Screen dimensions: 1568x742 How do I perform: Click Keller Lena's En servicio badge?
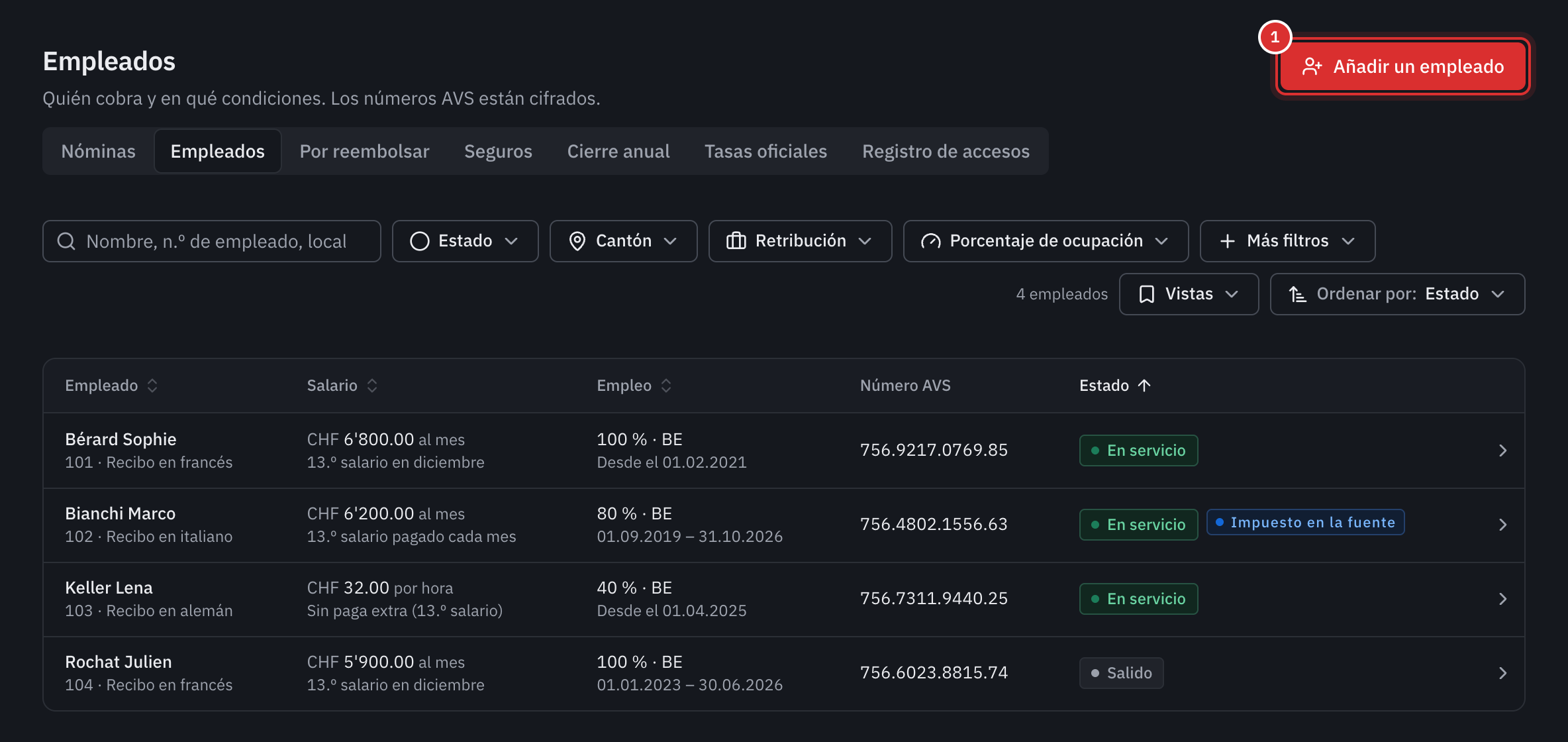tap(1138, 599)
